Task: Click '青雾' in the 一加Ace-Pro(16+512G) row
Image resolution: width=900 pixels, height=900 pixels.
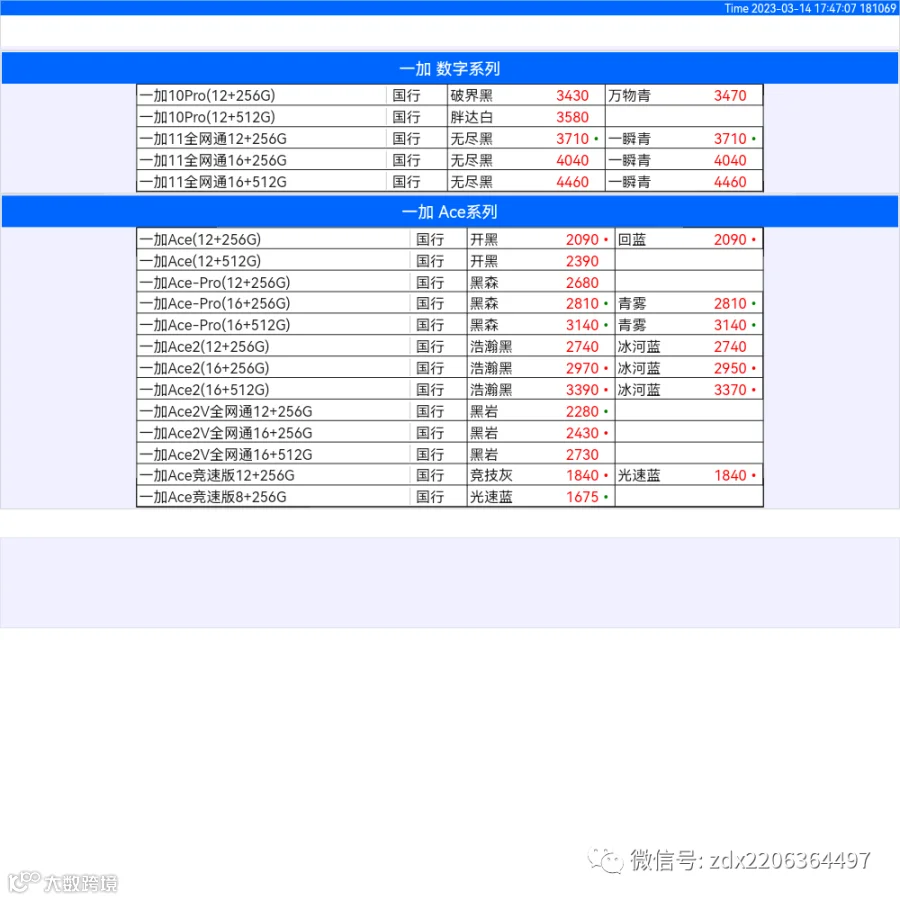Action: [632, 325]
